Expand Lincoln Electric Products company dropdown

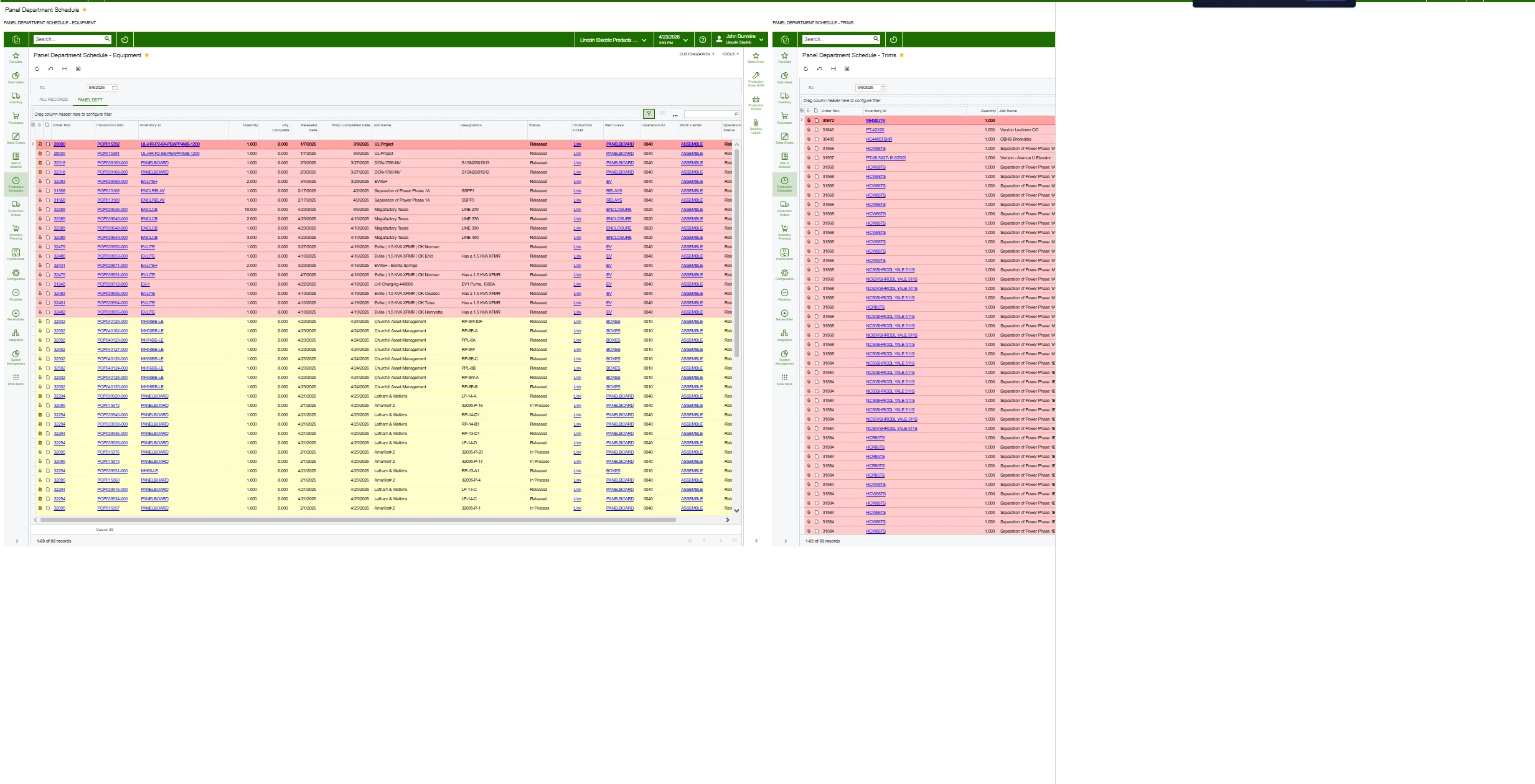[613, 40]
